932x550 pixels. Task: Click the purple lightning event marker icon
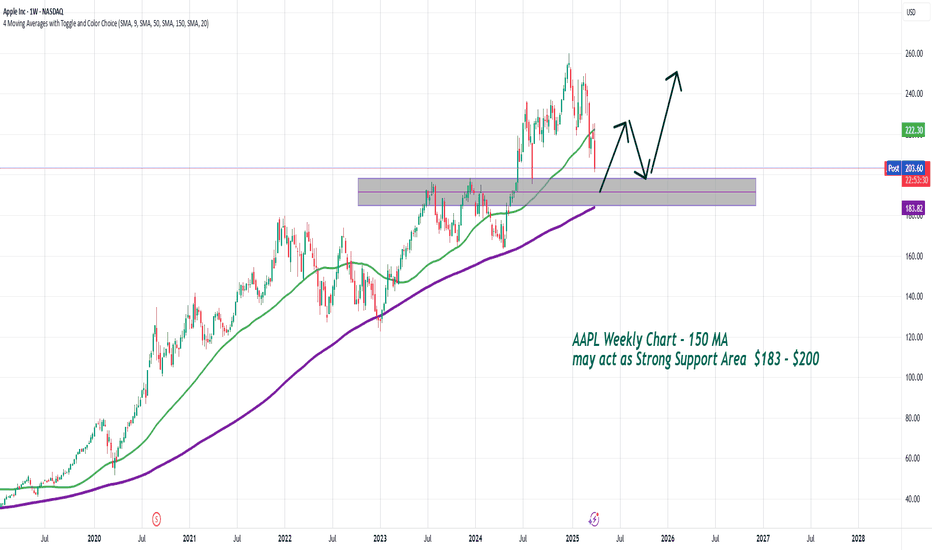[593, 519]
